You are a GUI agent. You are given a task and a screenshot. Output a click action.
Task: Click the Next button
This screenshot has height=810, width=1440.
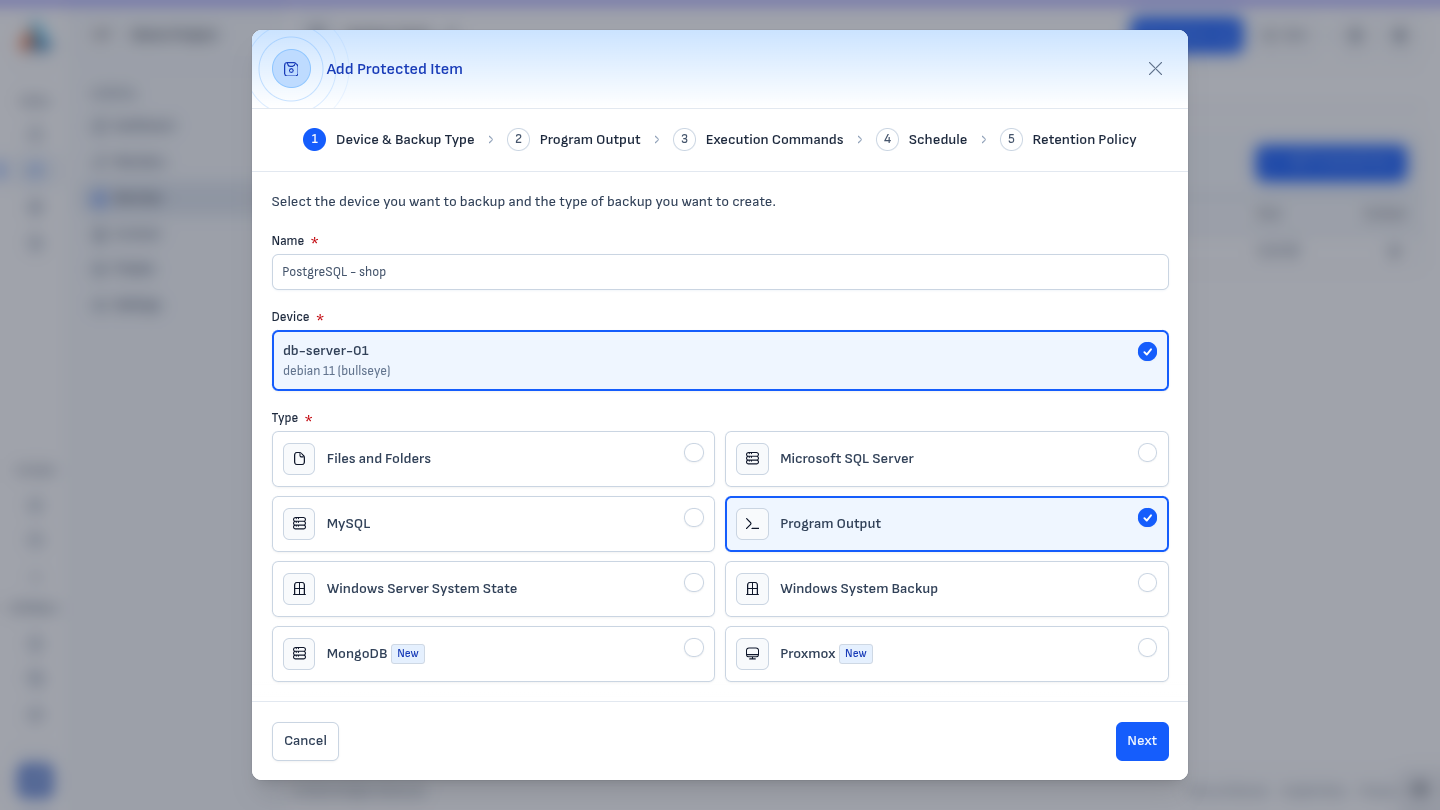(x=1142, y=741)
